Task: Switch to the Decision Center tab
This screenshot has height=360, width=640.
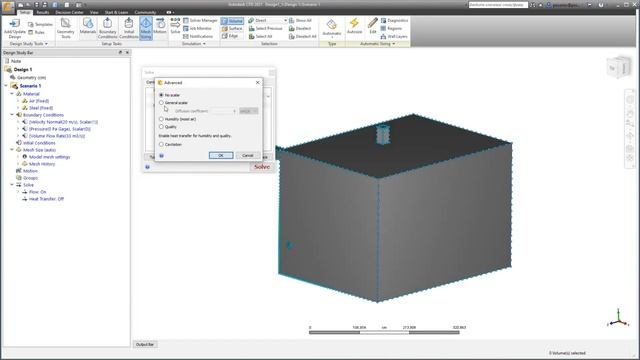Action: (69, 12)
